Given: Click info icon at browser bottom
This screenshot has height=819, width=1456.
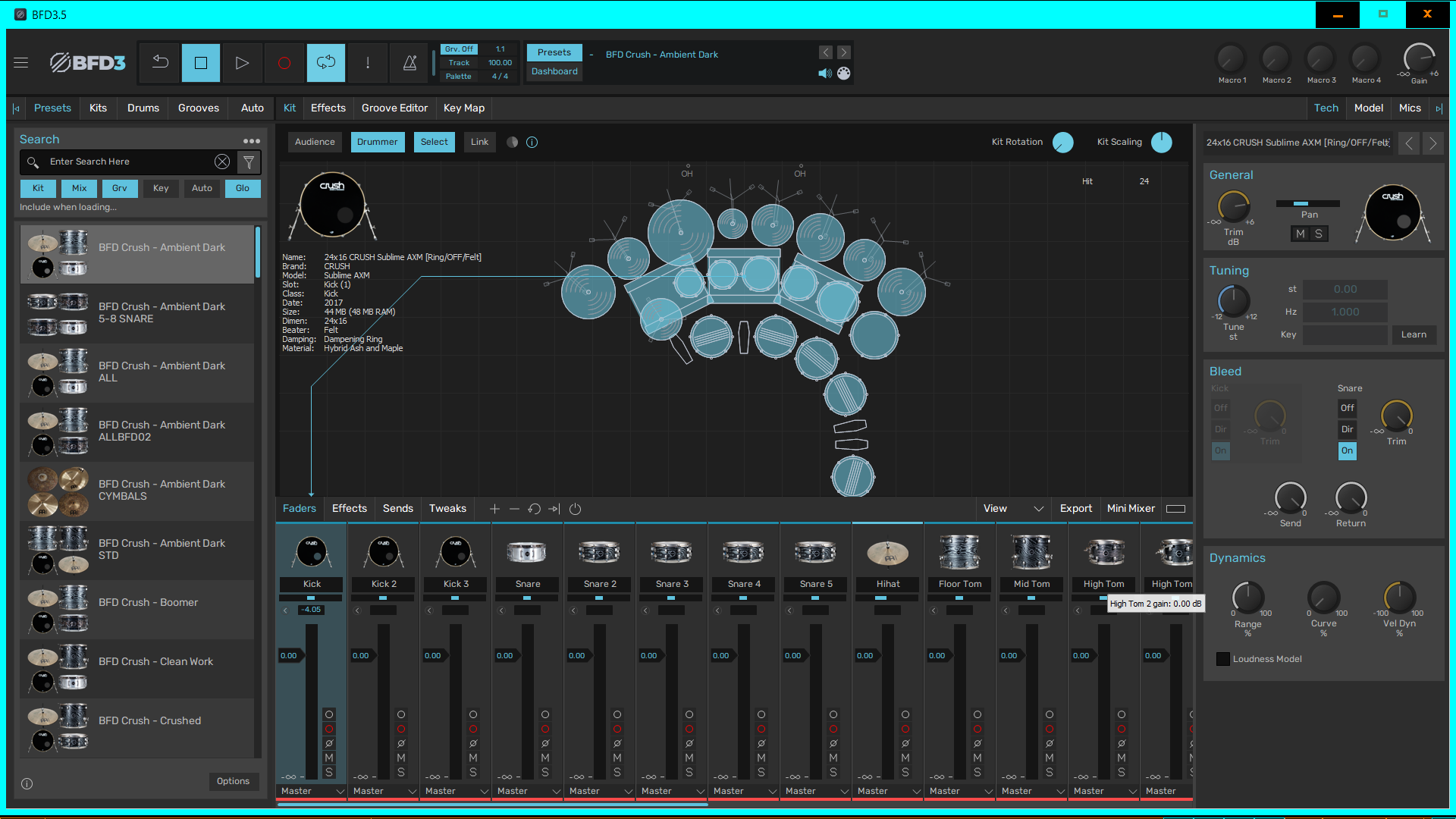Looking at the screenshot, I should point(27,784).
